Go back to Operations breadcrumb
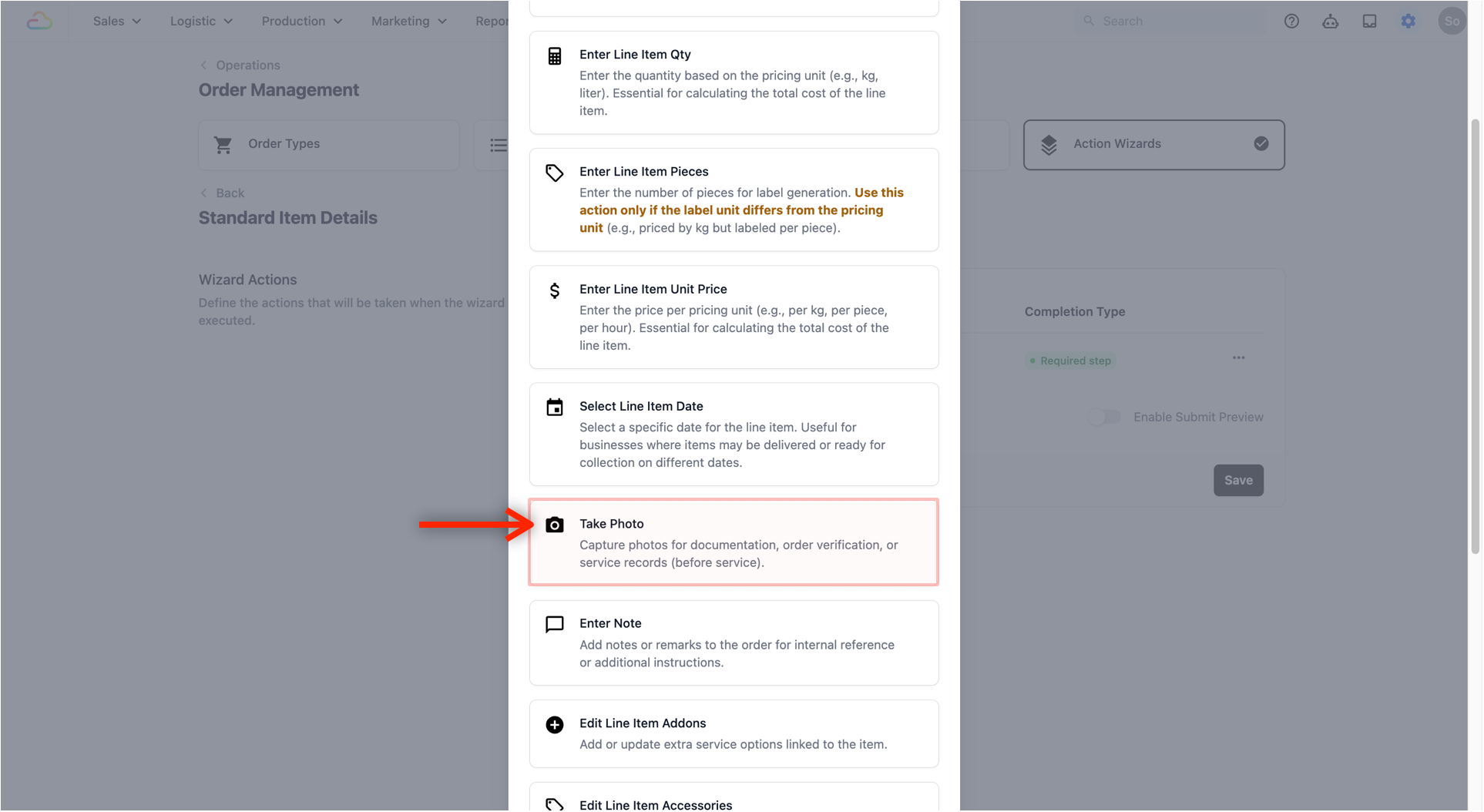The image size is (1484, 812). pyautogui.click(x=240, y=65)
